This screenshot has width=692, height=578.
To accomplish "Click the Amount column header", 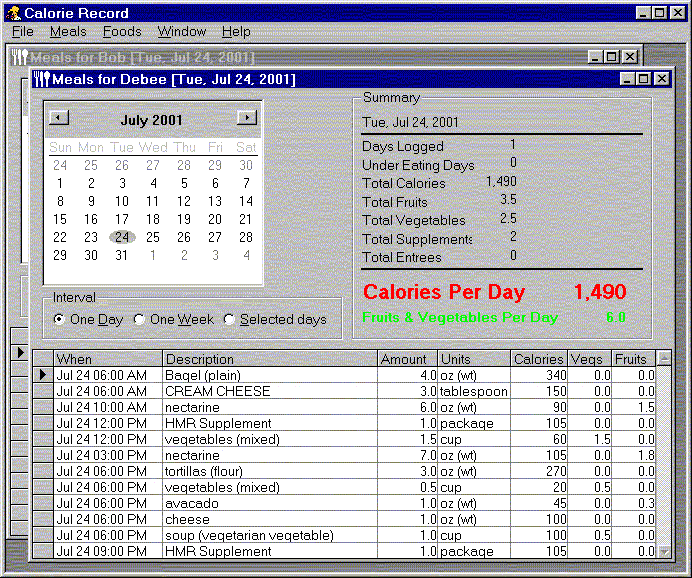I will pyautogui.click(x=407, y=359).
